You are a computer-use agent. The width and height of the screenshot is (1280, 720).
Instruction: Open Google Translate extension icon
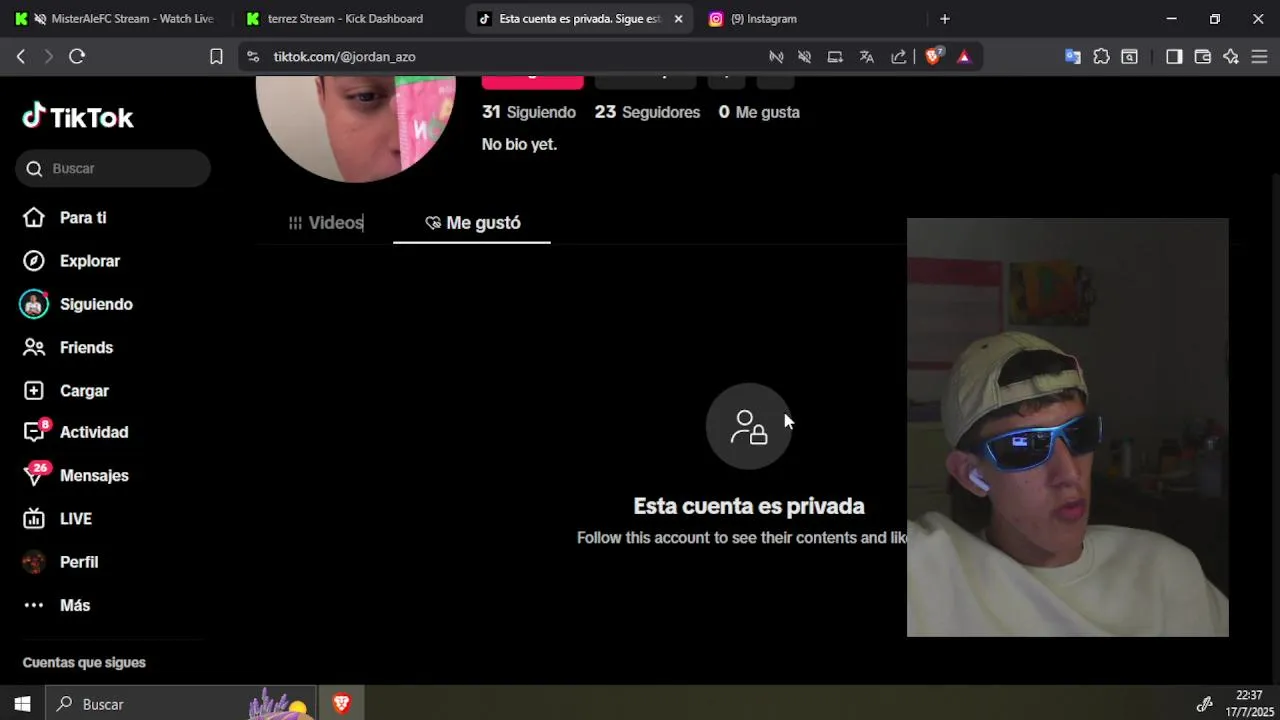click(1073, 57)
